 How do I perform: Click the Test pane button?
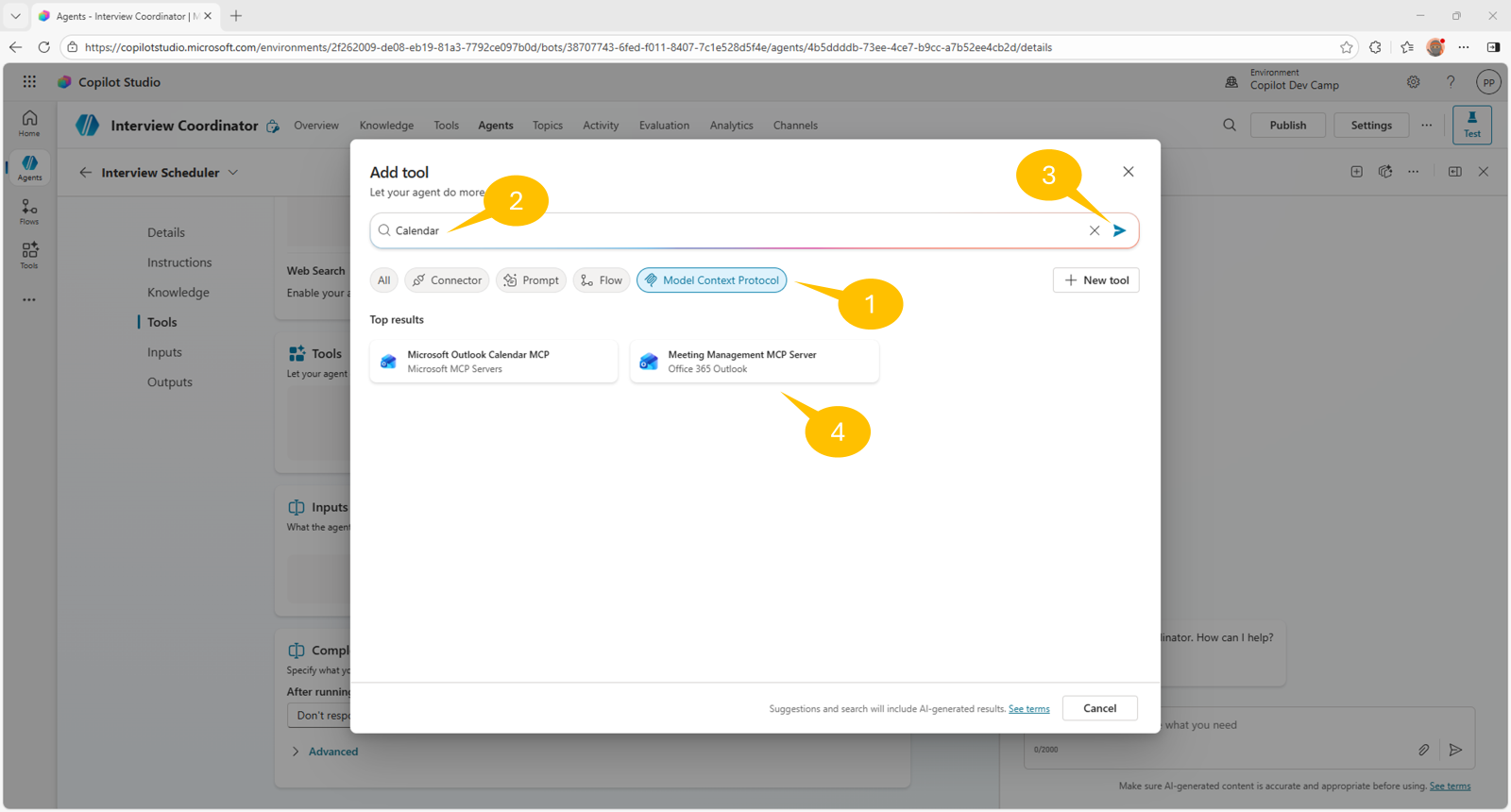(x=1472, y=125)
